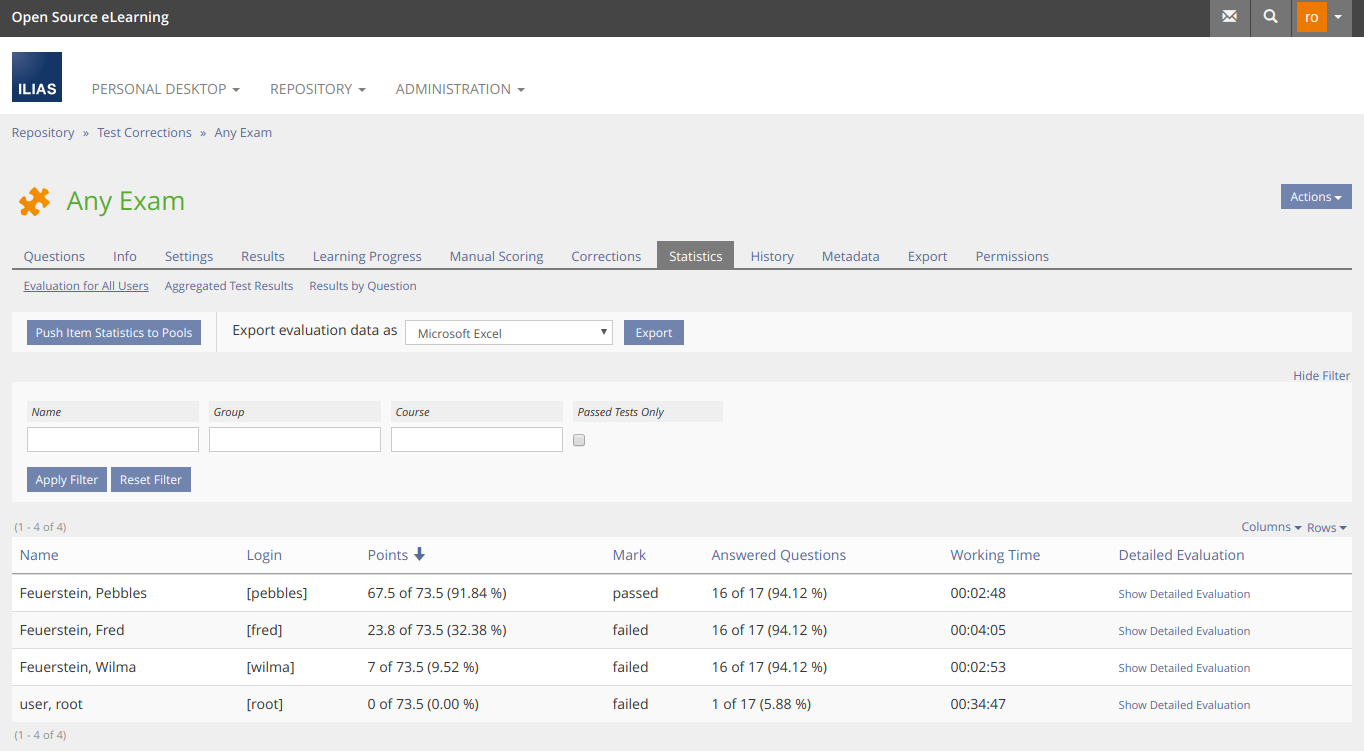The image size is (1364, 751).
Task: Expand the Actions dropdown
Action: pos(1315,197)
